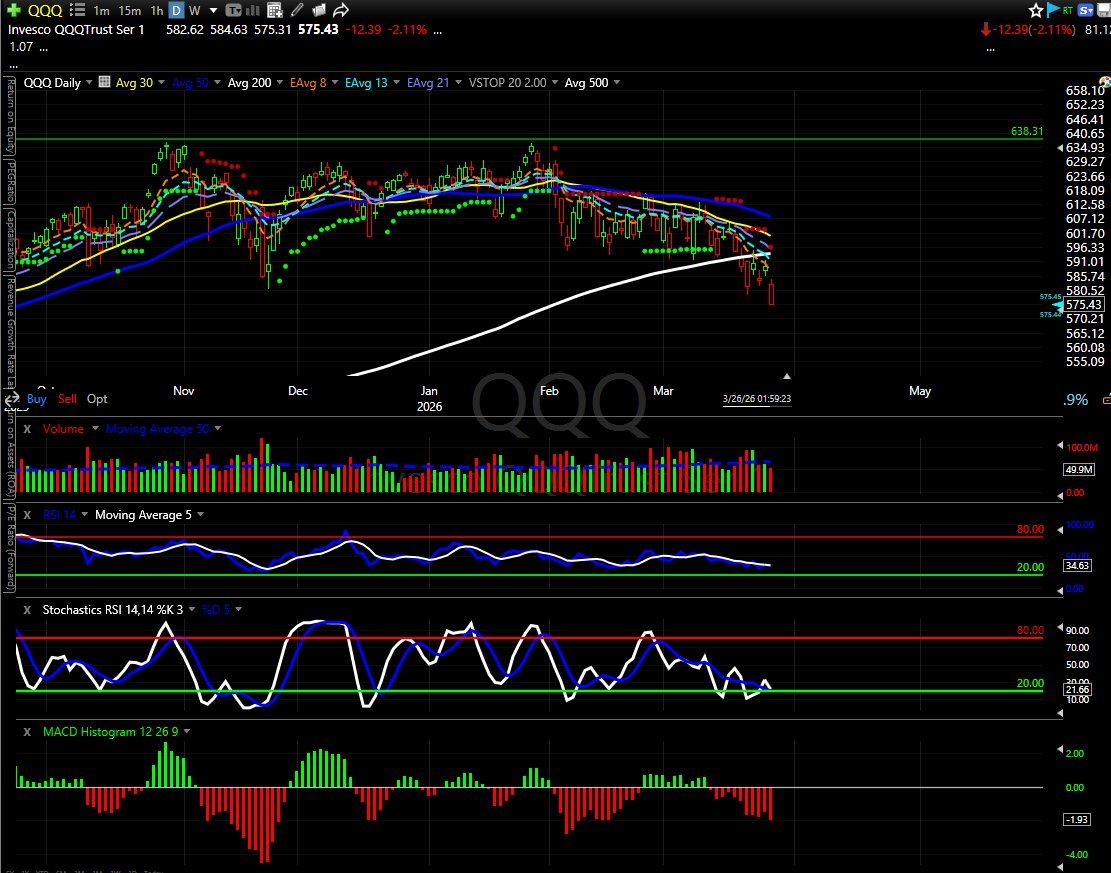
Task: Click the add-indicator grid-plus icon
Action: tap(275, 10)
